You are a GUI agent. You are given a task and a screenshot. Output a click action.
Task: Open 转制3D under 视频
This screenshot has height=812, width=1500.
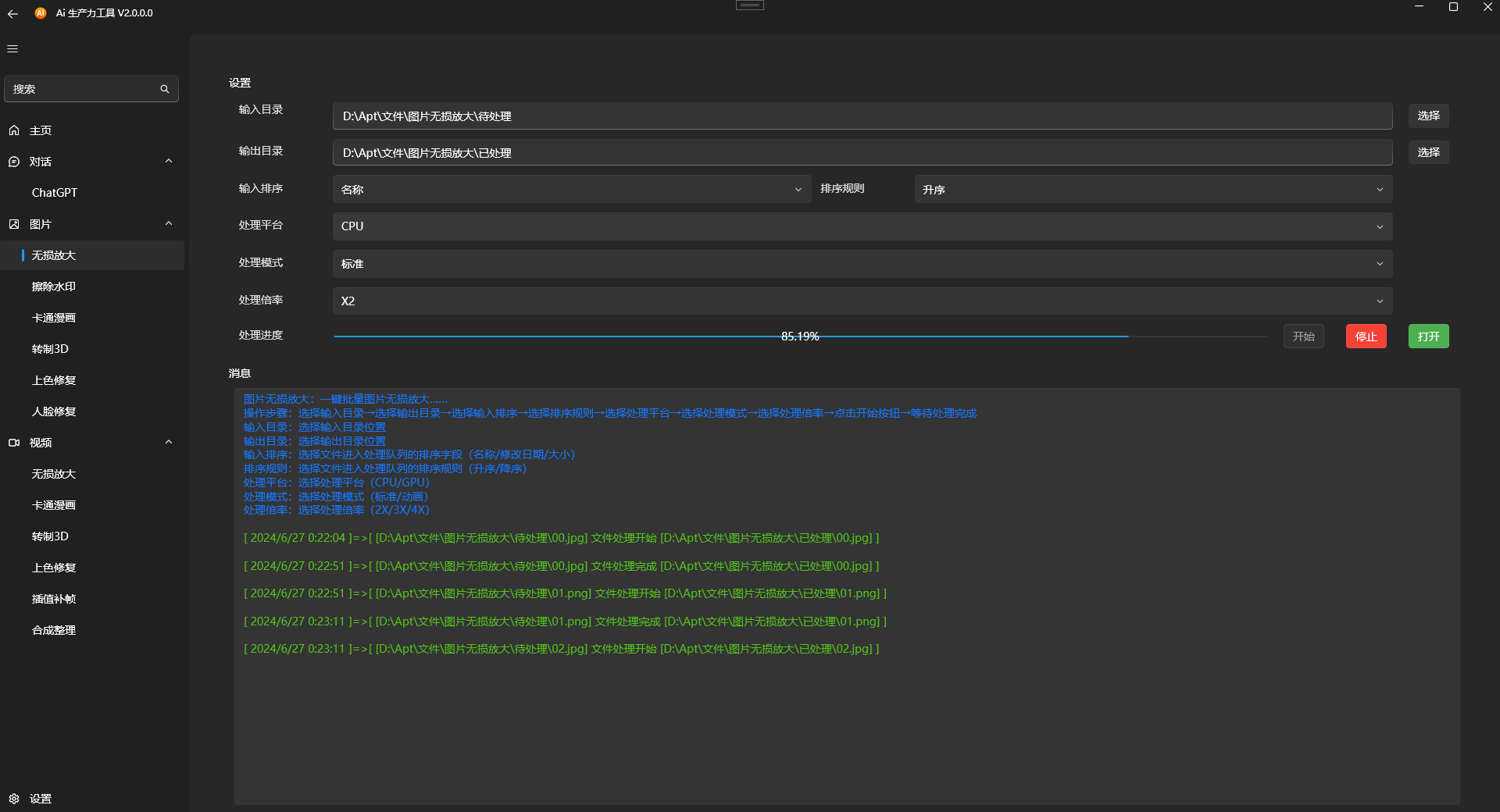tap(92, 536)
